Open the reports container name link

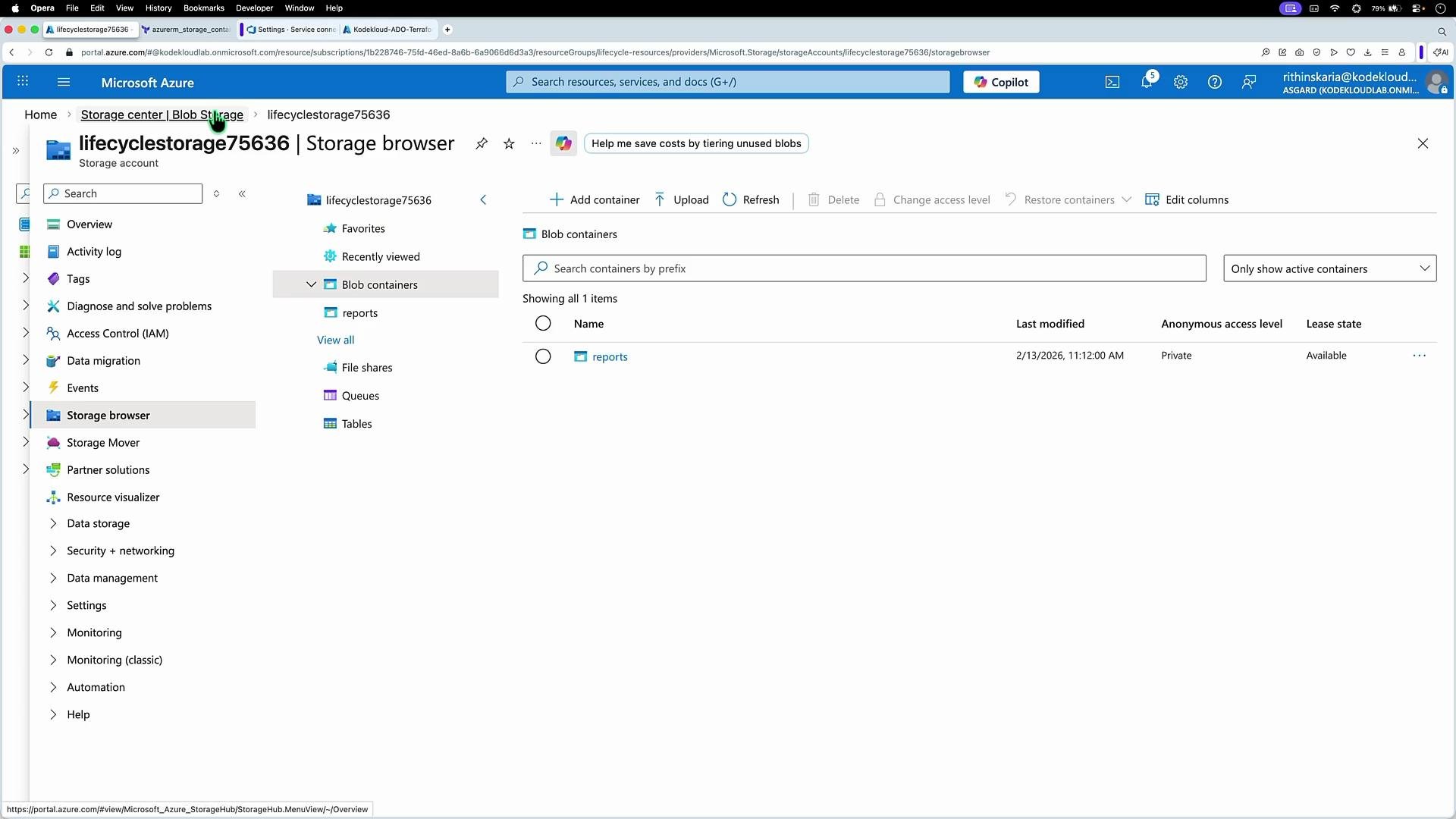[x=610, y=357]
